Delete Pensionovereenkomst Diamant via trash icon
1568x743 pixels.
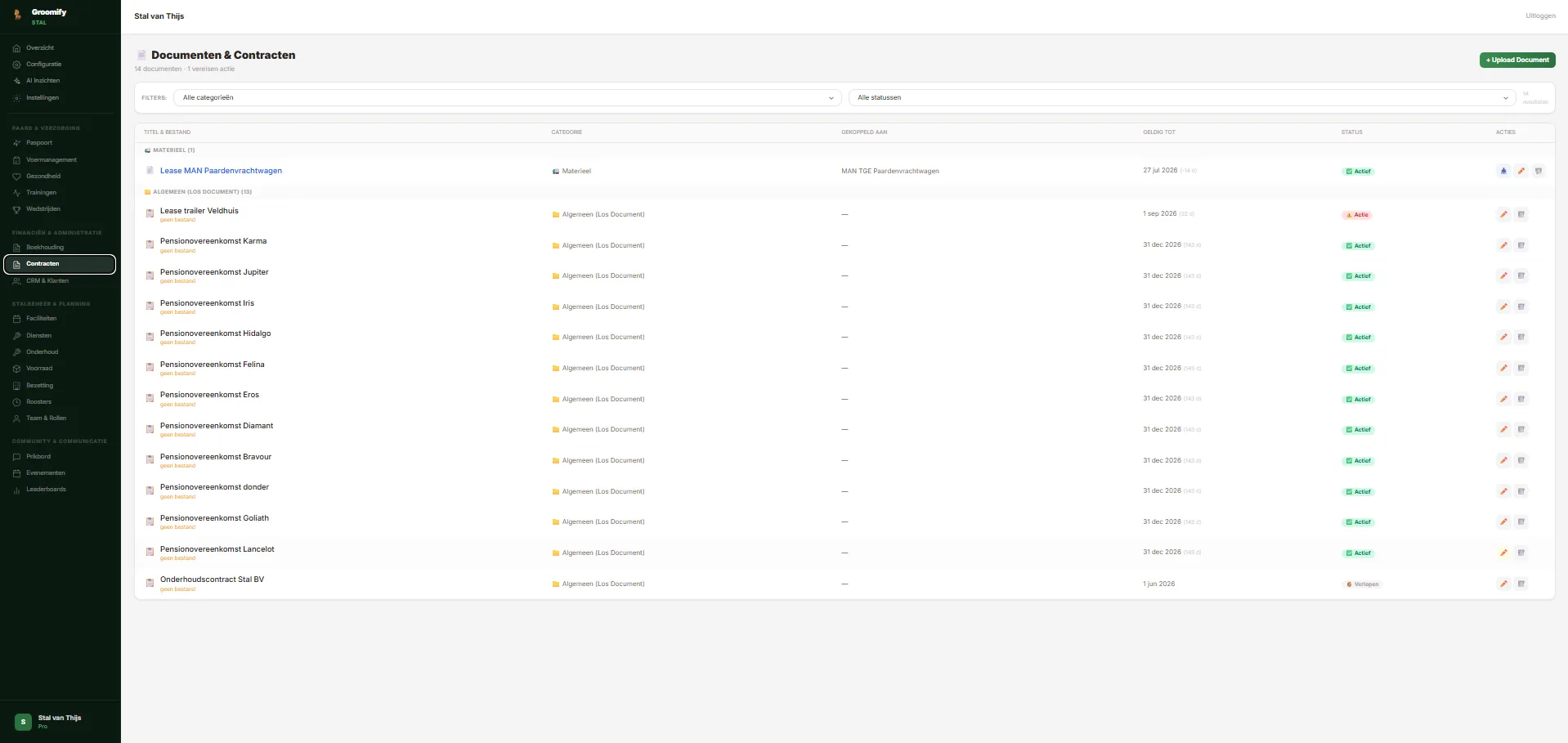1521,429
